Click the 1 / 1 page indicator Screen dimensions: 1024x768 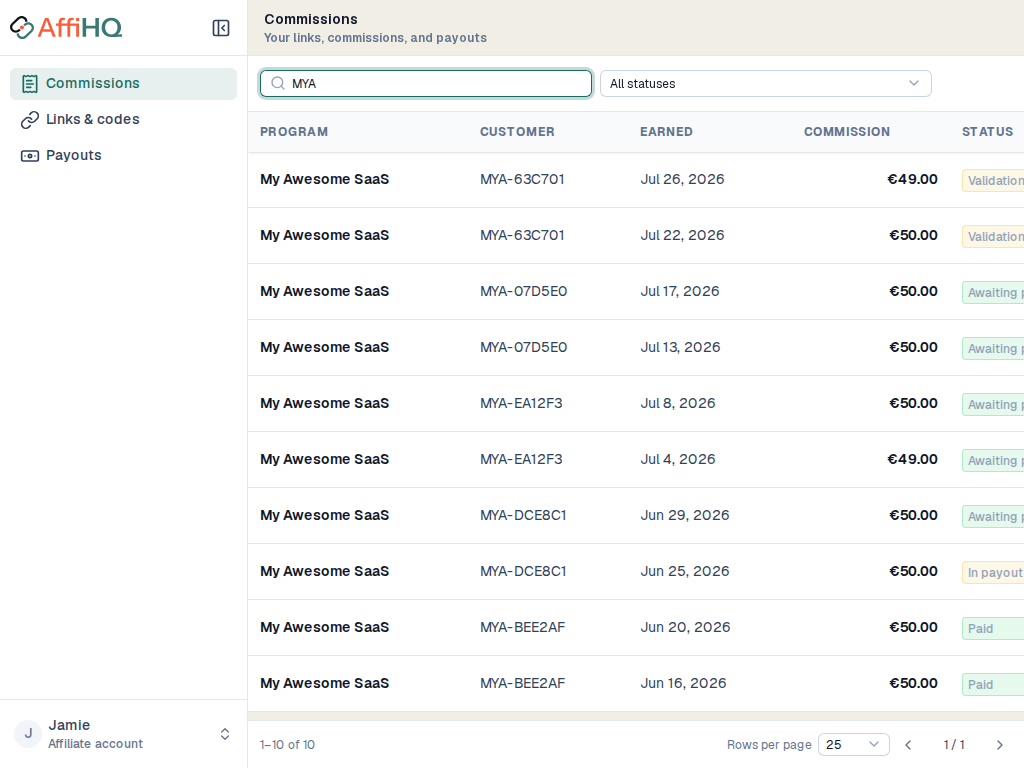954,744
